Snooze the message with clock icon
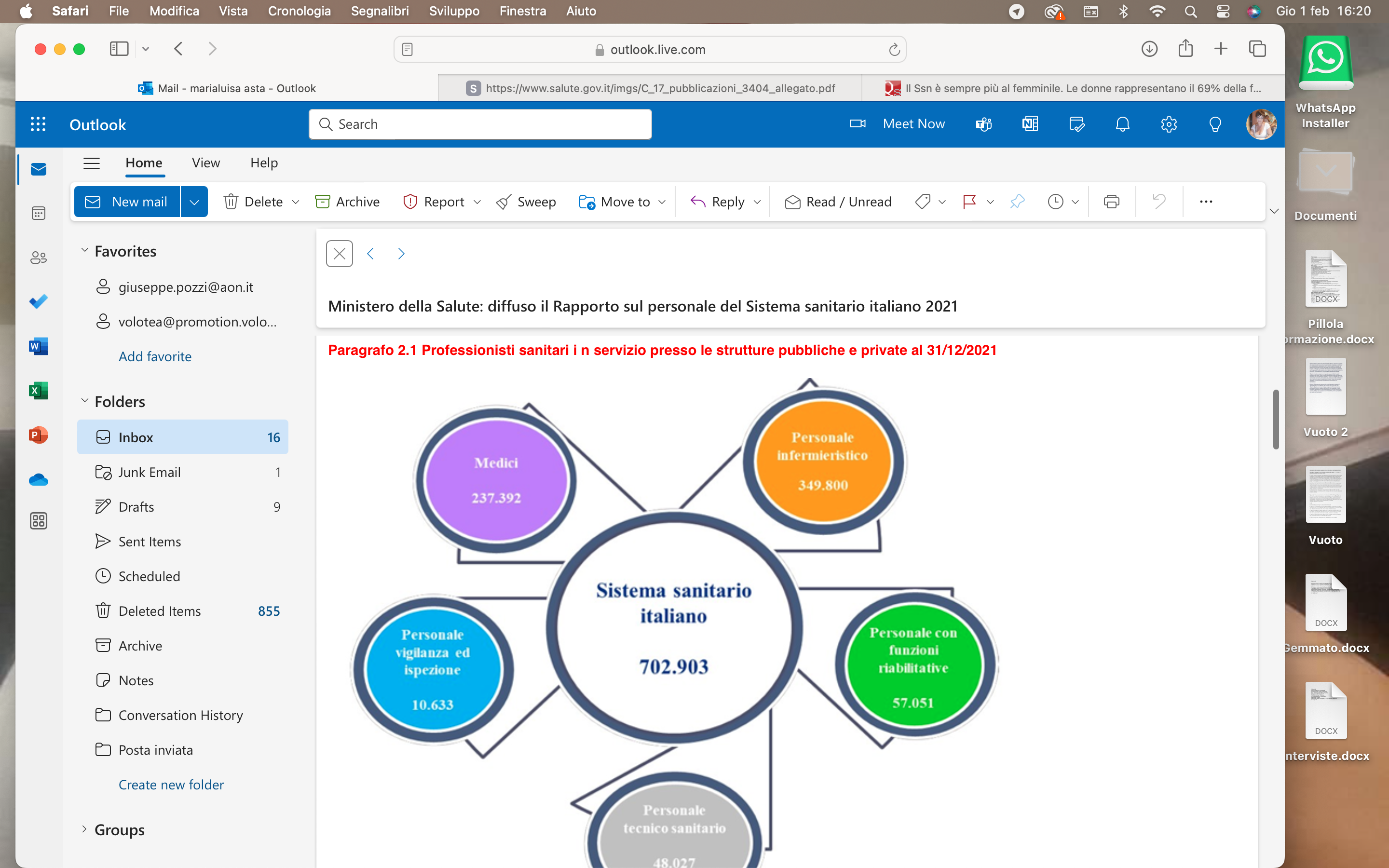This screenshot has width=1389, height=868. click(x=1056, y=202)
